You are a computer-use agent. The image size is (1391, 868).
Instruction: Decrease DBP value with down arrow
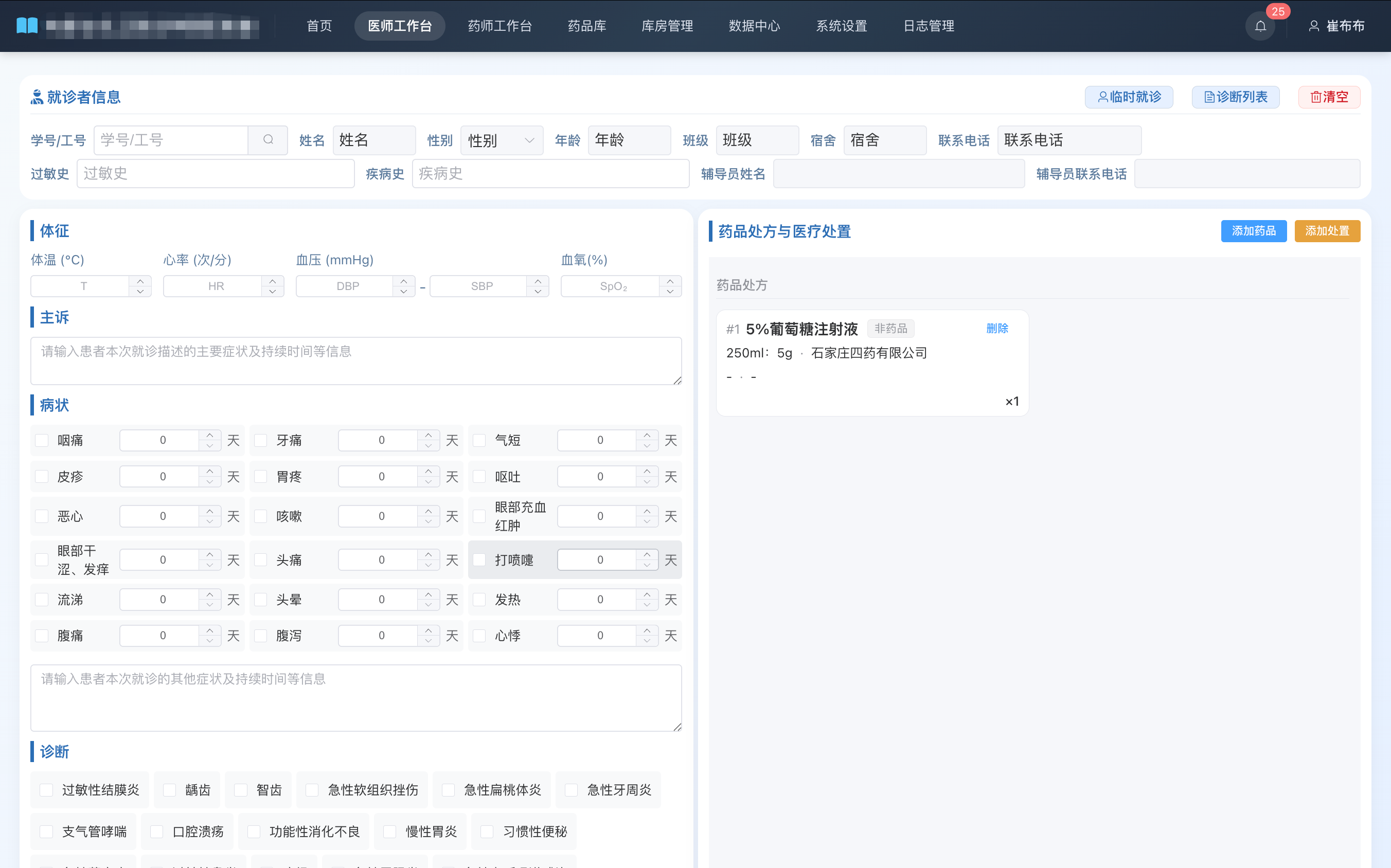tap(404, 291)
